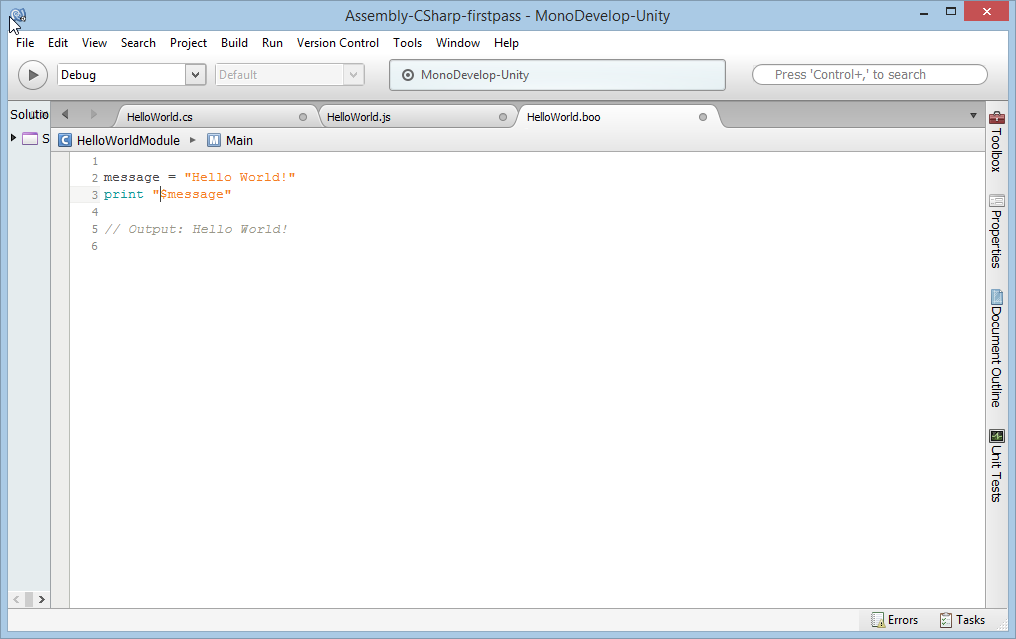Open the Version Control menu

point(338,43)
